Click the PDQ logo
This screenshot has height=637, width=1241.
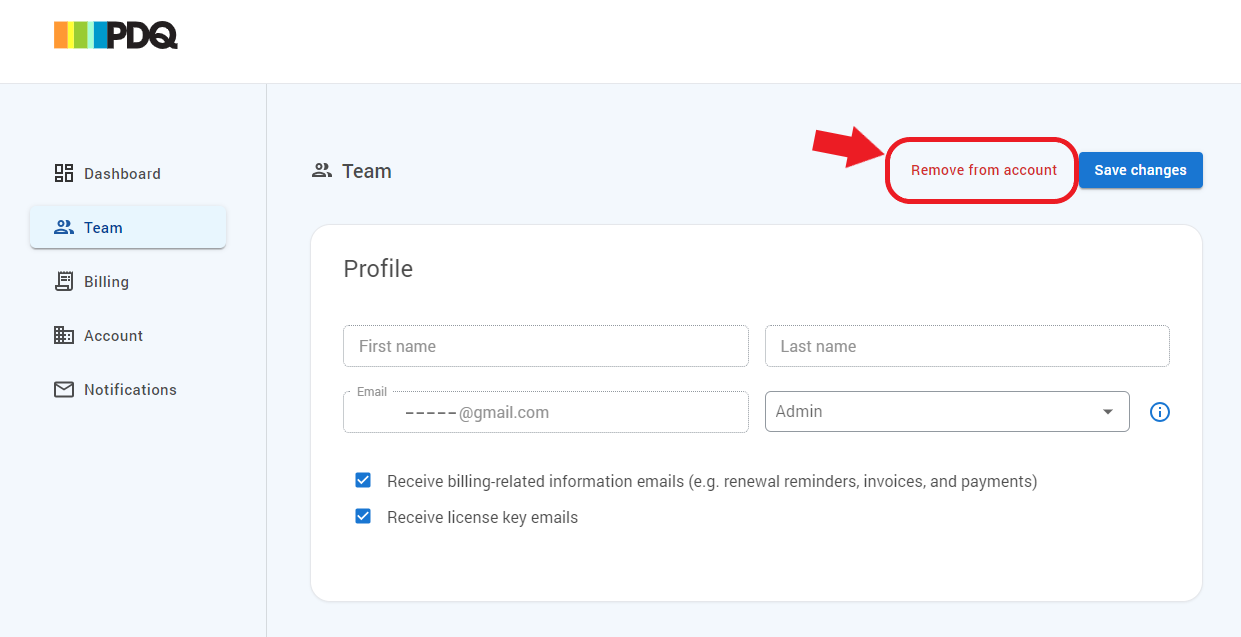(x=116, y=36)
